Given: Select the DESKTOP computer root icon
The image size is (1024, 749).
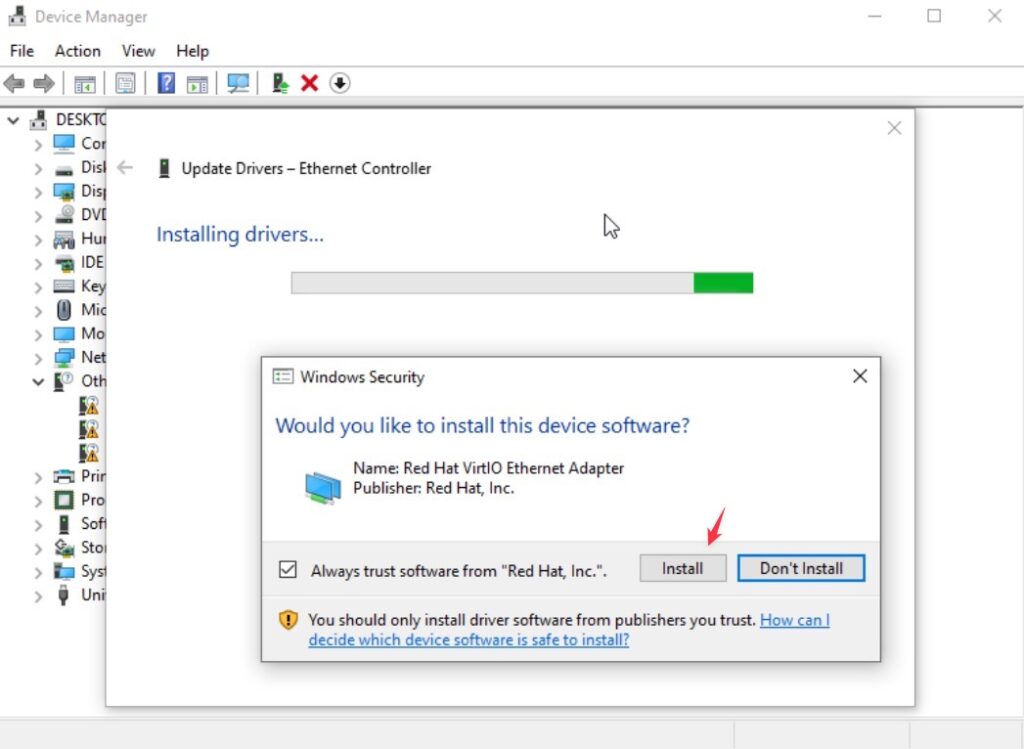Looking at the screenshot, I should tap(39, 120).
